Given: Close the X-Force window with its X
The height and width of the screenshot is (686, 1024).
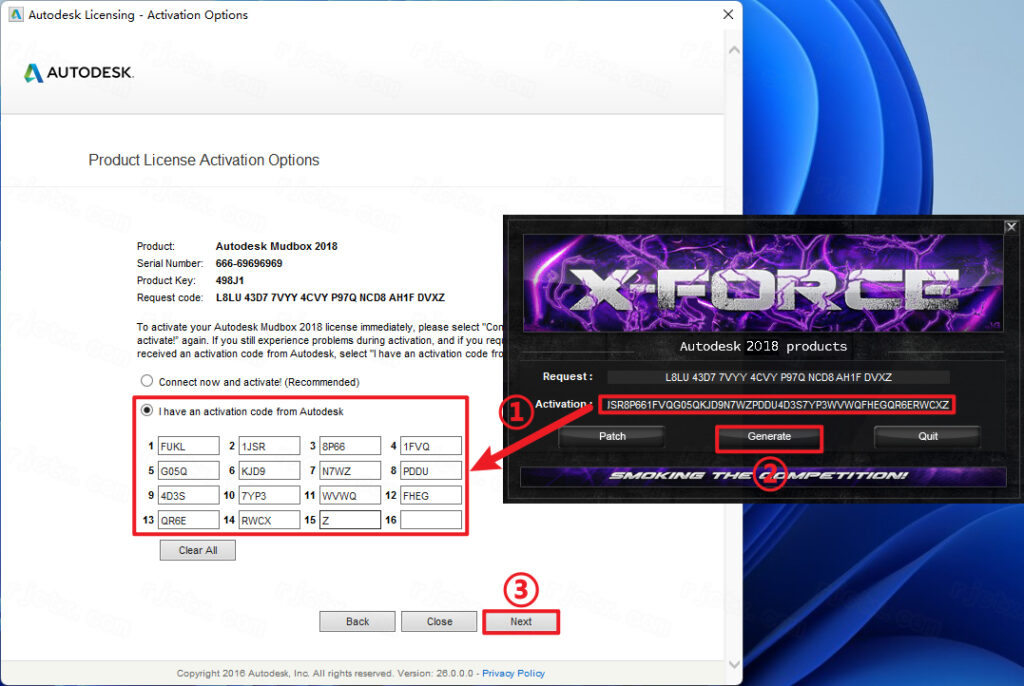Looking at the screenshot, I should point(1011,227).
